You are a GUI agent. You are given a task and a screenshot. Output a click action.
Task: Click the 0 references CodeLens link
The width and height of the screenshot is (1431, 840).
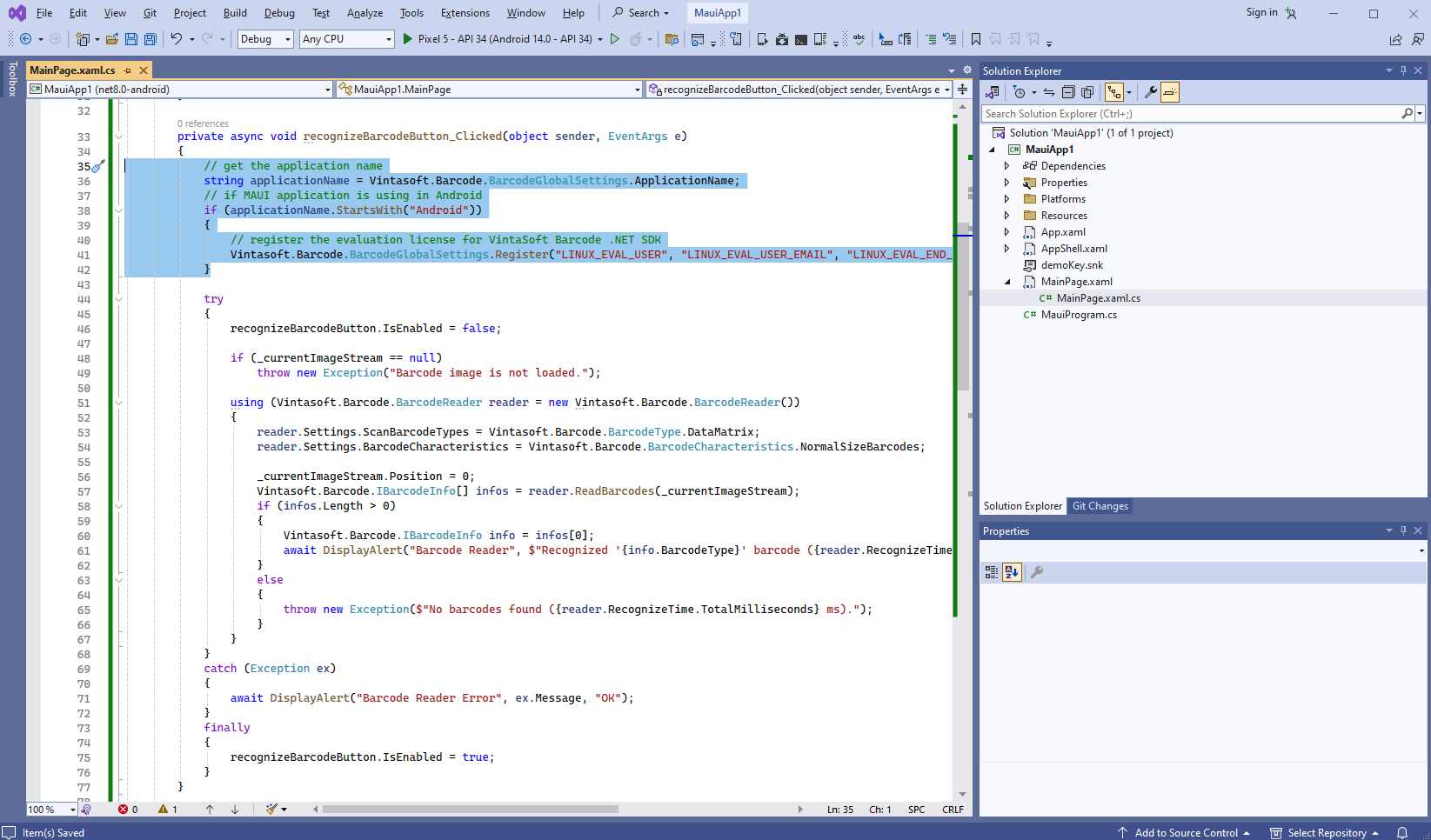(x=203, y=123)
